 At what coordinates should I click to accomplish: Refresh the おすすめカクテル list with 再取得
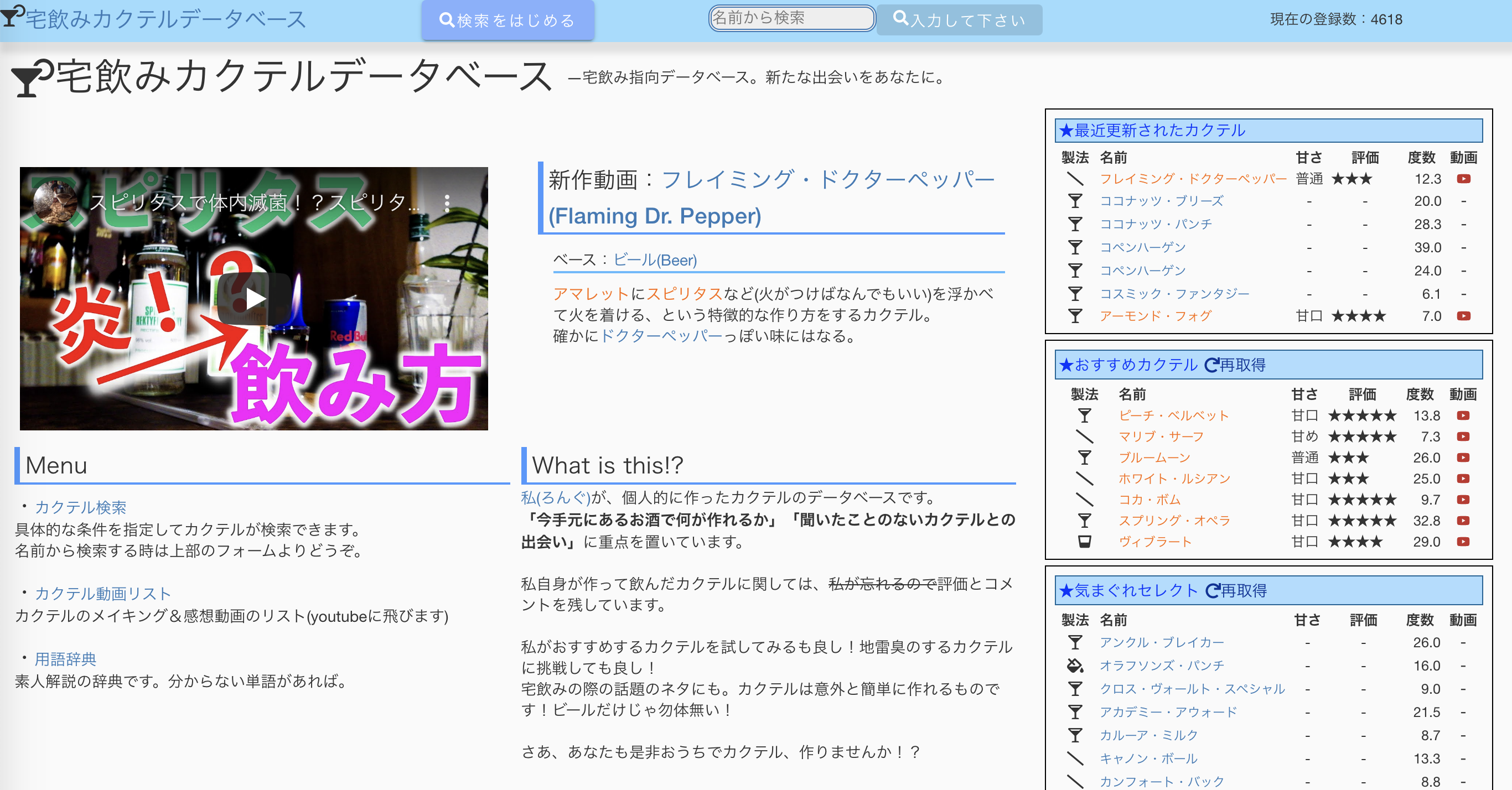coord(1235,365)
